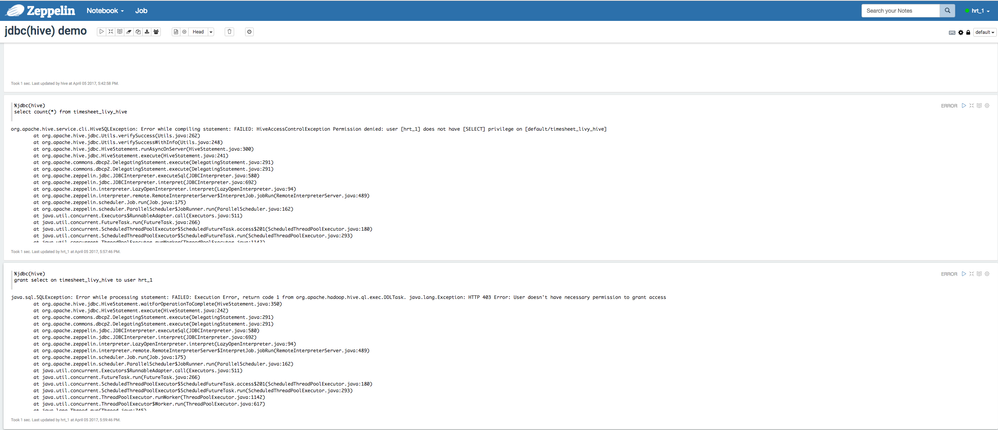Run all paragraphs in the note

pos(102,32)
